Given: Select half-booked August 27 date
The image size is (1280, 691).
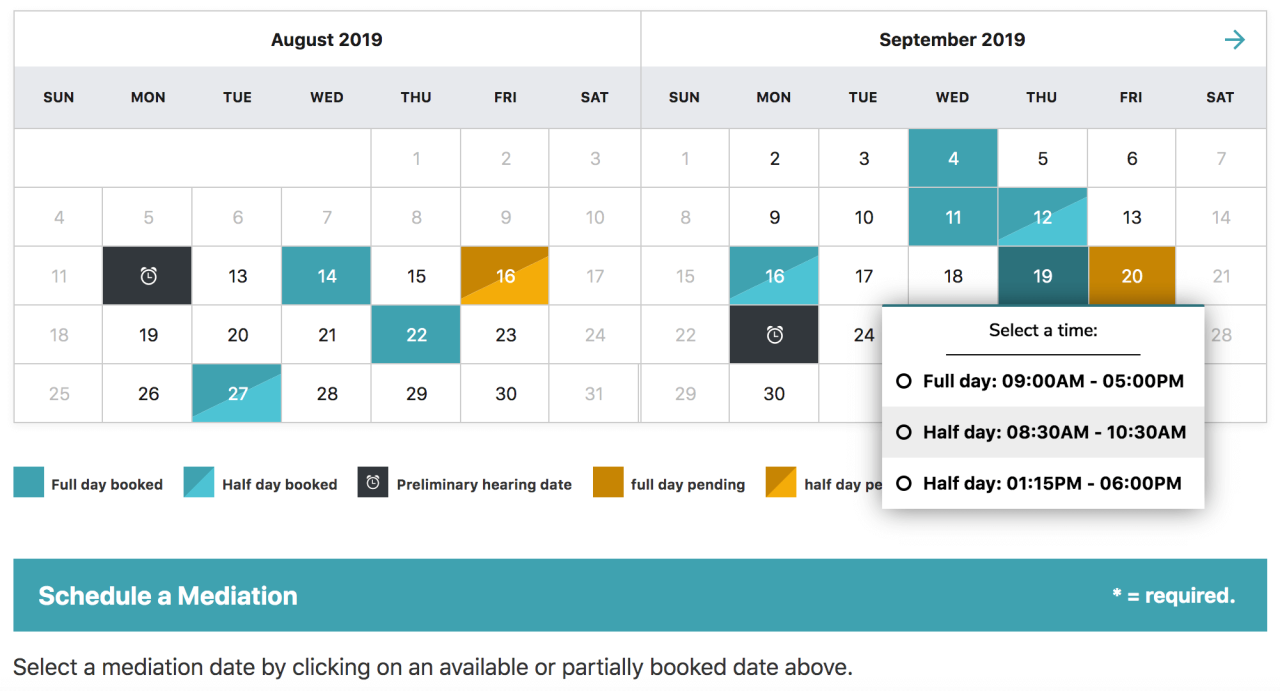Looking at the screenshot, I should pyautogui.click(x=237, y=394).
